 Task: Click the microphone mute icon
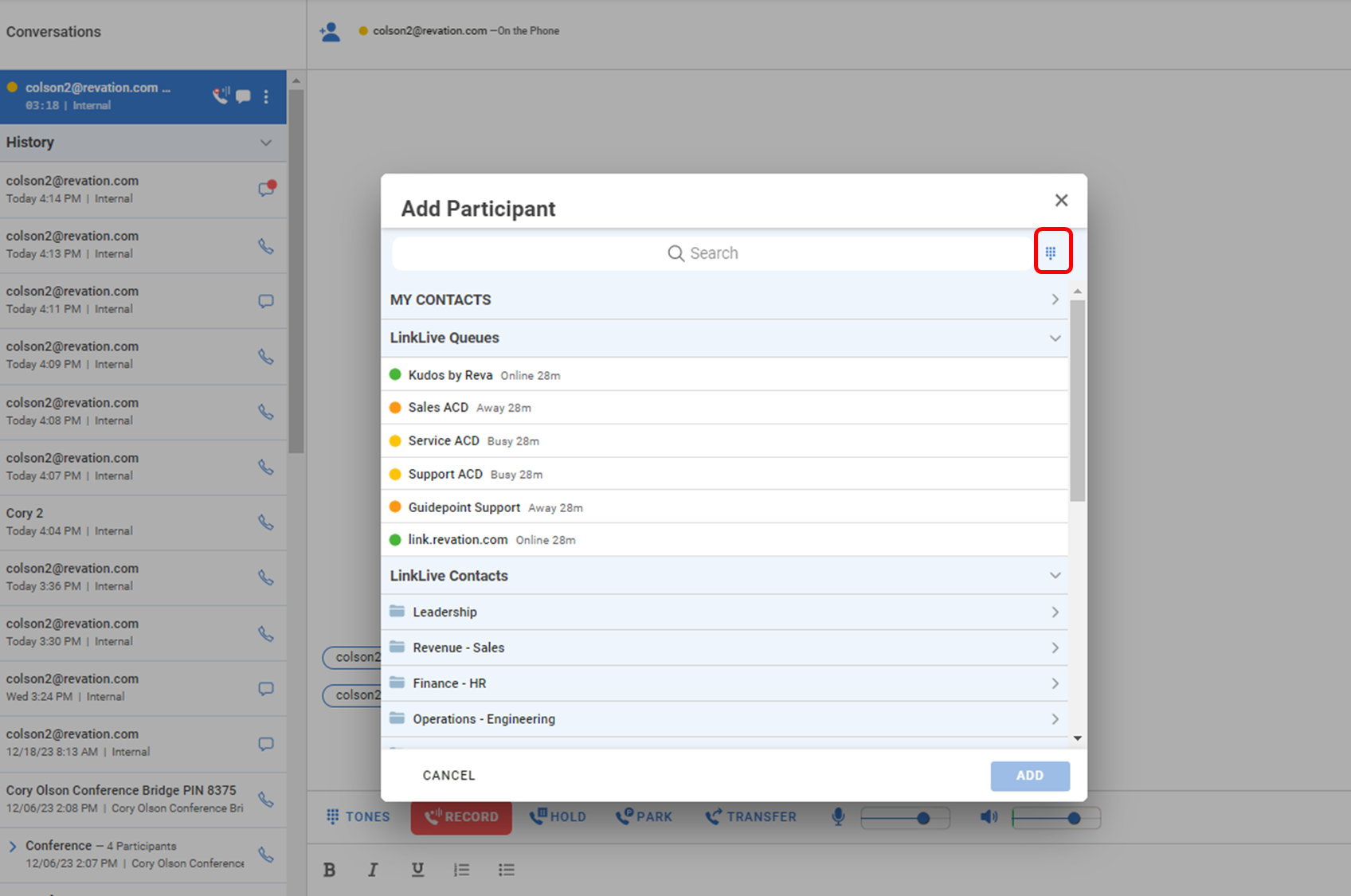(x=838, y=817)
